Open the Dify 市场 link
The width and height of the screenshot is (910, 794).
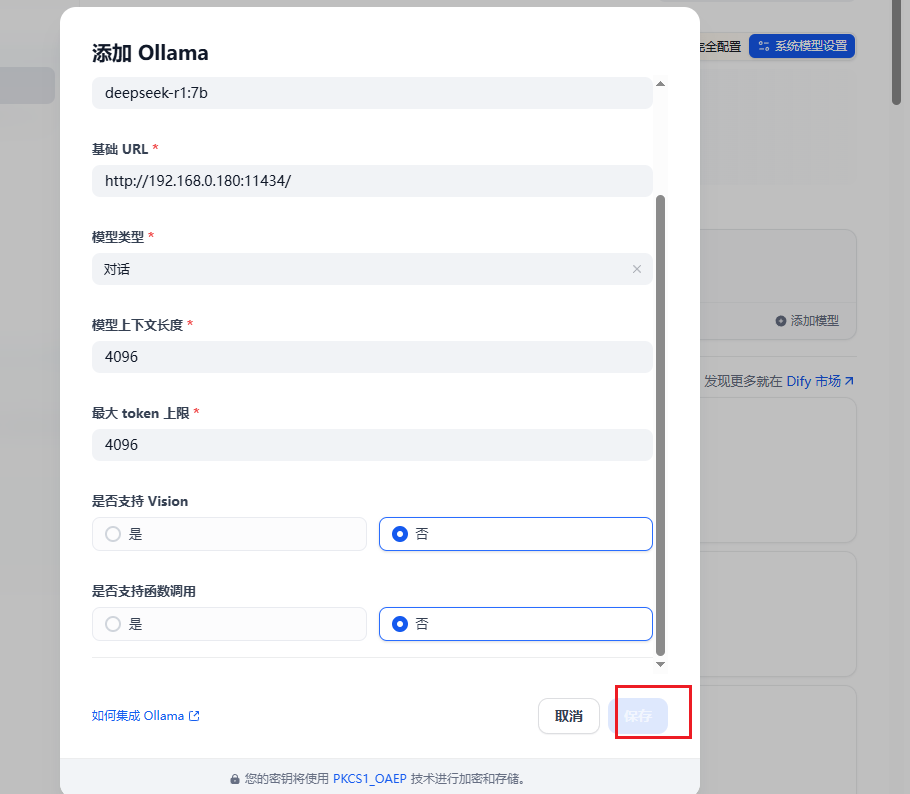click(x=814, y=381)
